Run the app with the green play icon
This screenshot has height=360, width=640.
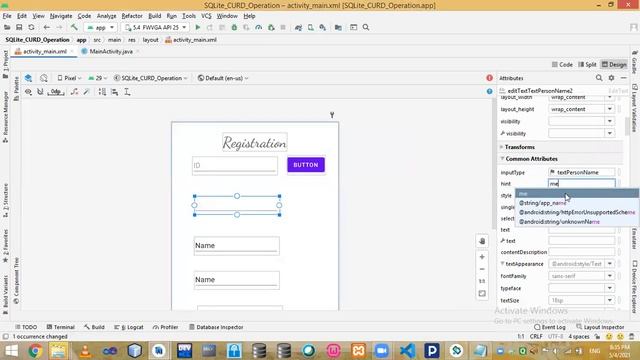198,27
